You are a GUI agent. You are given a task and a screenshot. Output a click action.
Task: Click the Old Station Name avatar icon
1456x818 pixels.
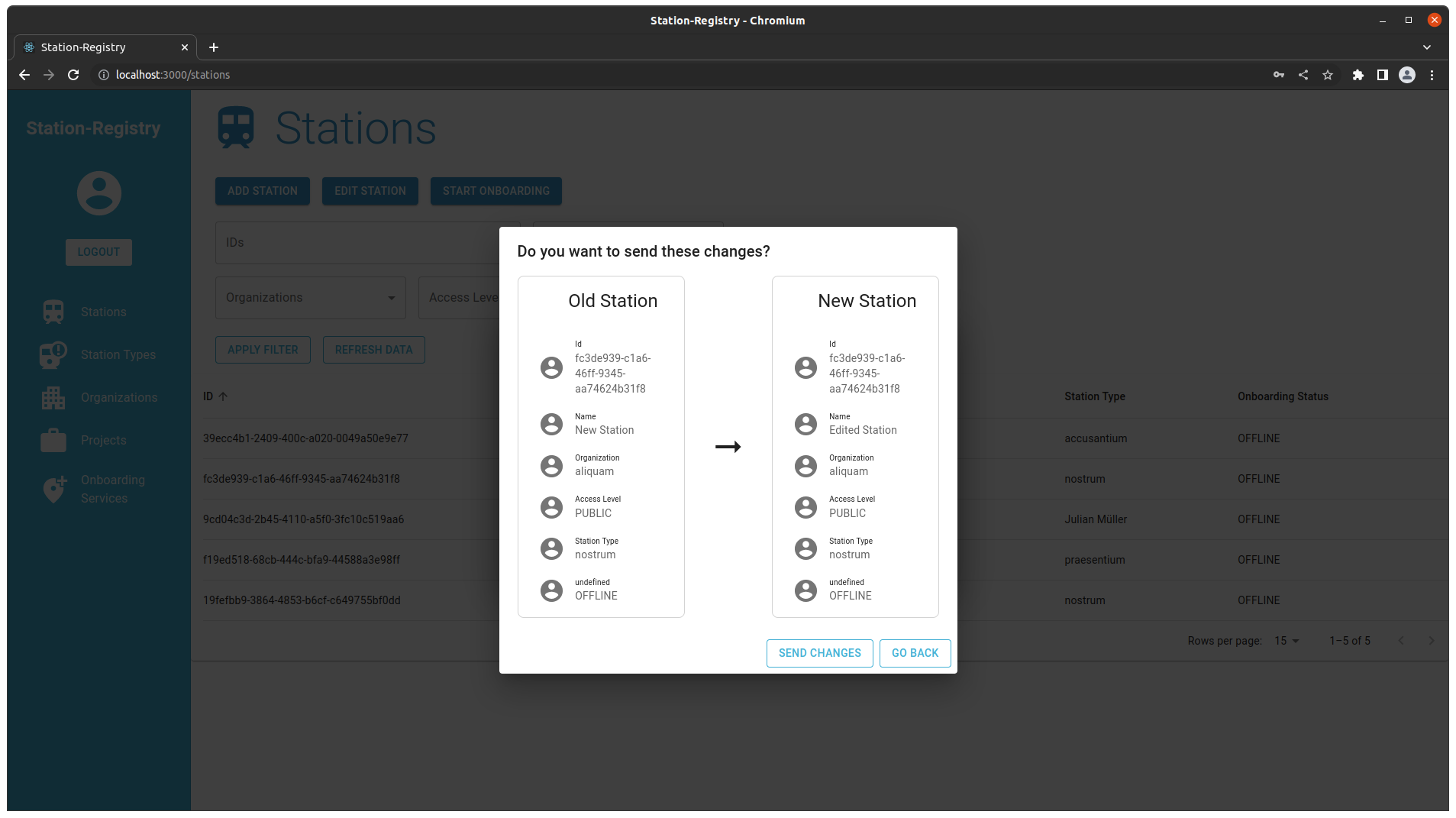pyautogui.click(x=551, y=424)
